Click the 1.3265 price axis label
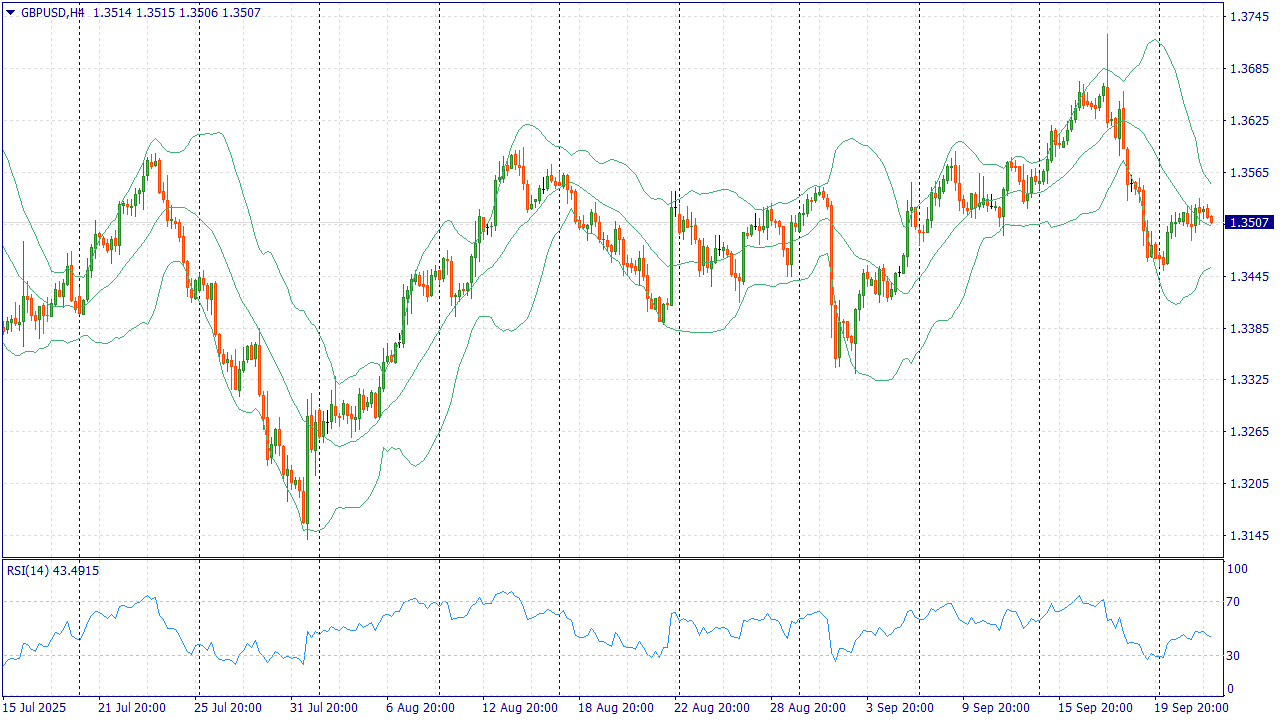This screenshot has height=720, width=1280. 1250,432
